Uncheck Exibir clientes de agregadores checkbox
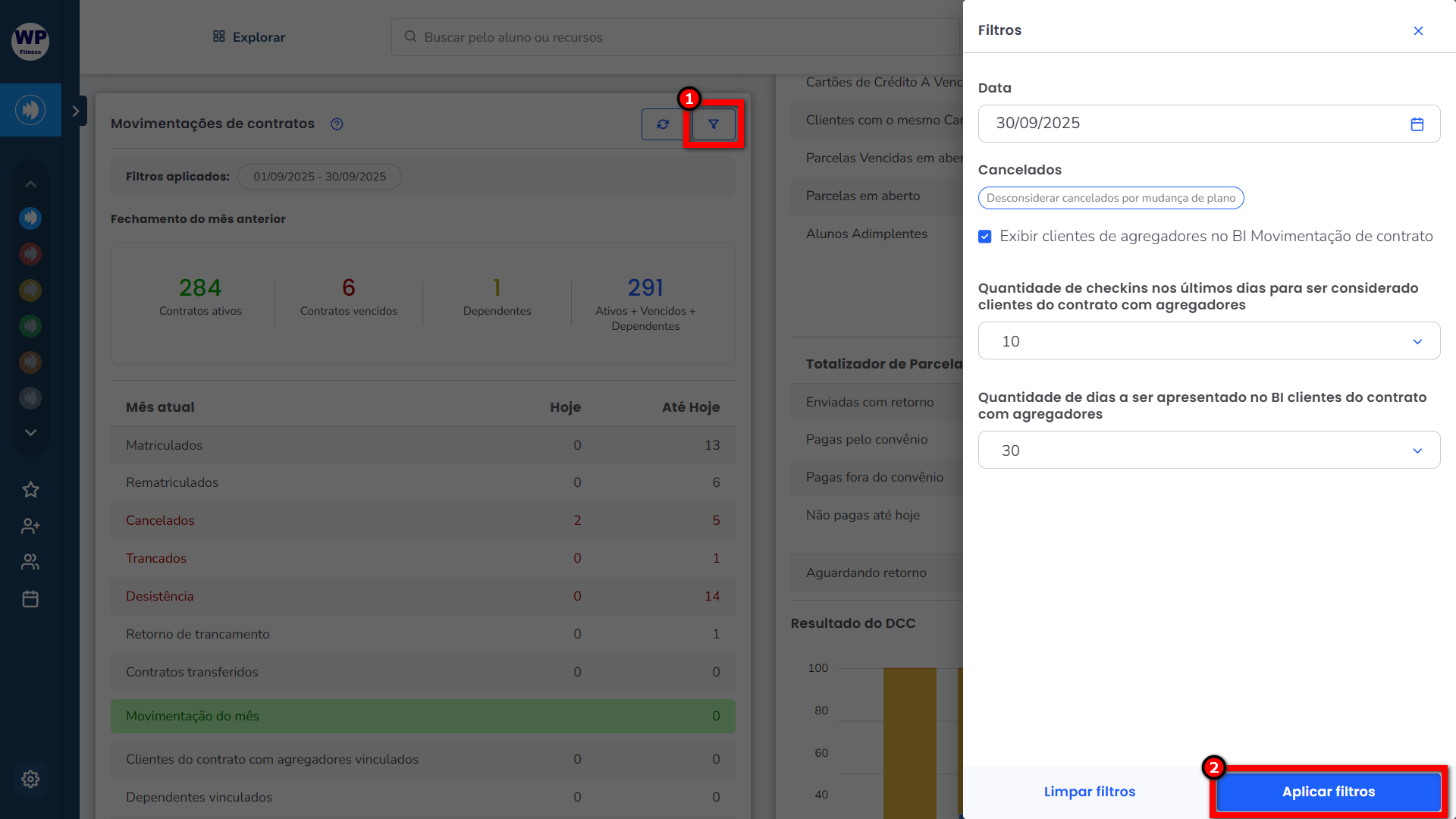The image size is (1456, 819). [x=985, y=237]
